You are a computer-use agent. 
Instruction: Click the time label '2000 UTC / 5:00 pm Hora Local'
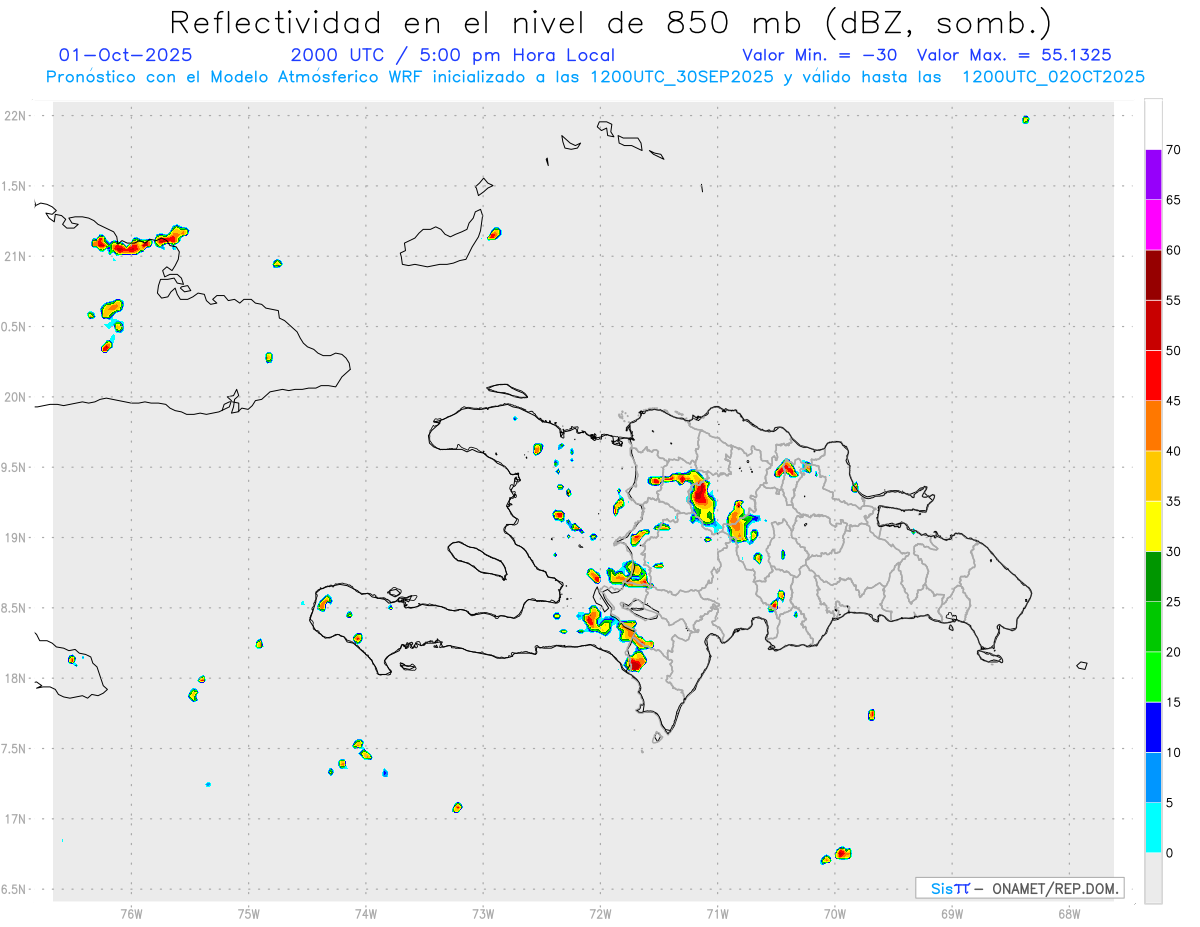pos(452,55)
